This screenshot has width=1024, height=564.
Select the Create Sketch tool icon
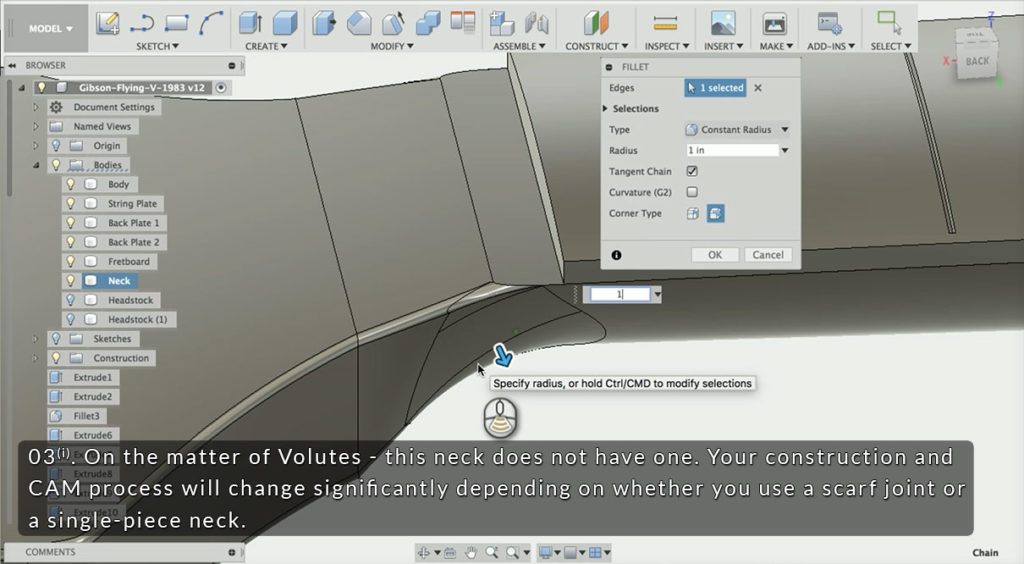tap(108, 23)
